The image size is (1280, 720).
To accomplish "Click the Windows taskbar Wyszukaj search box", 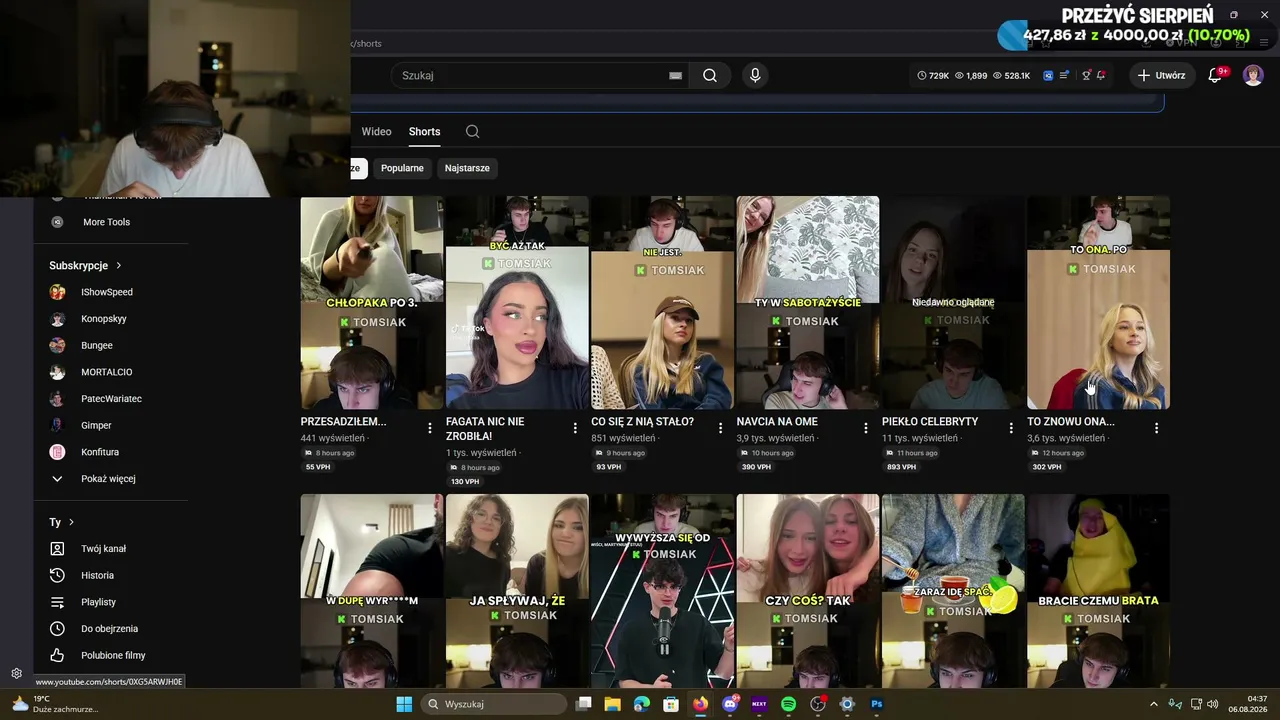I will click(x=494, y=704).
